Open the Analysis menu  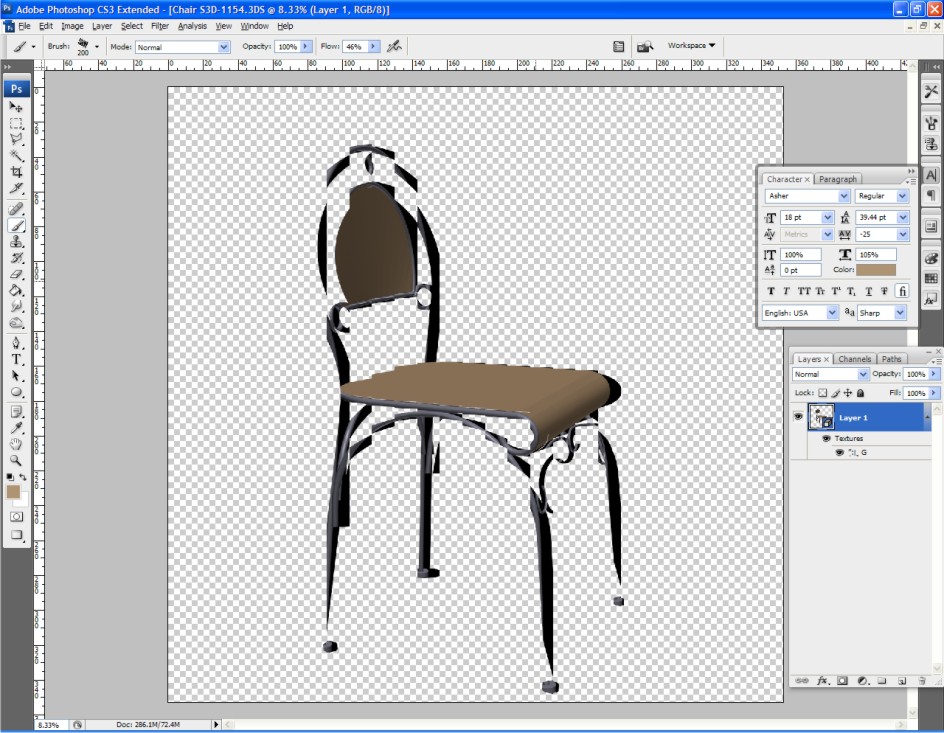[x=192, y=26]
